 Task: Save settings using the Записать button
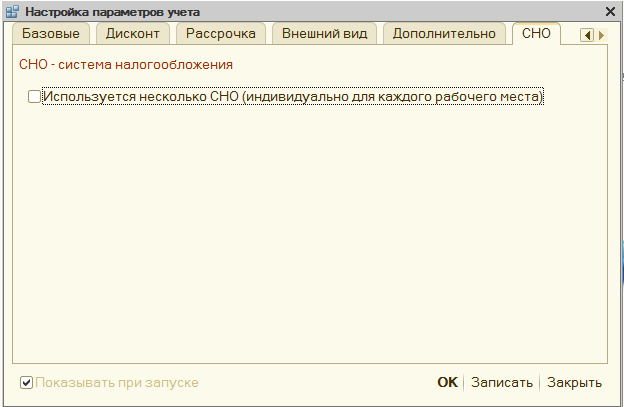(x=501, y=382)
